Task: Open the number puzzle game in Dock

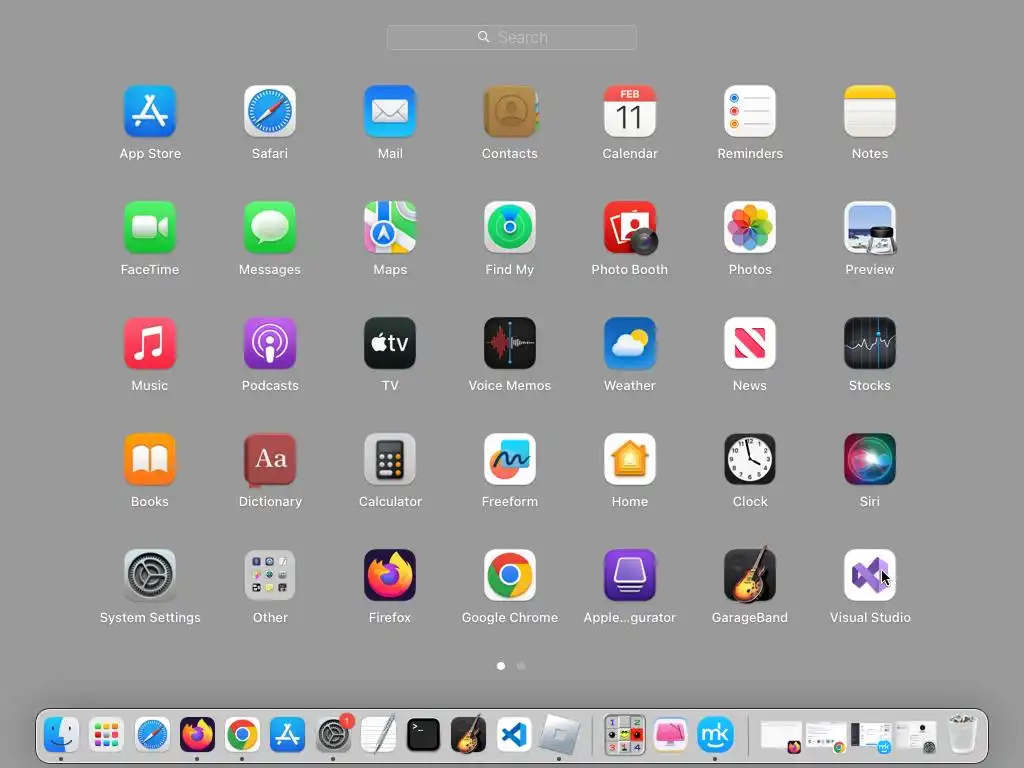Action: point(624,735)
